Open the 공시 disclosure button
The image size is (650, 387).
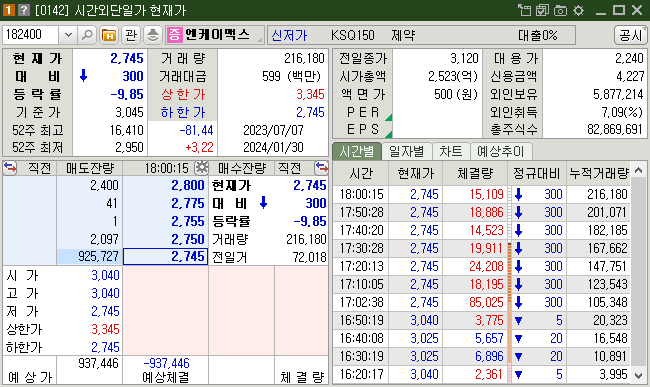(630, 35)
